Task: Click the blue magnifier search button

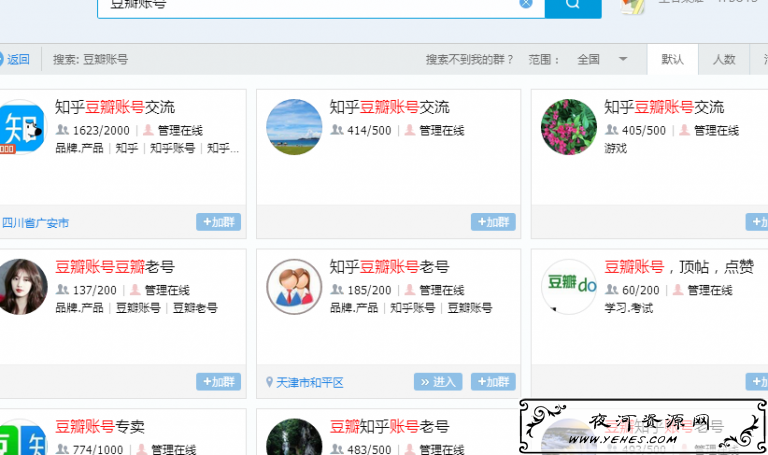Action: click(573, 7)
